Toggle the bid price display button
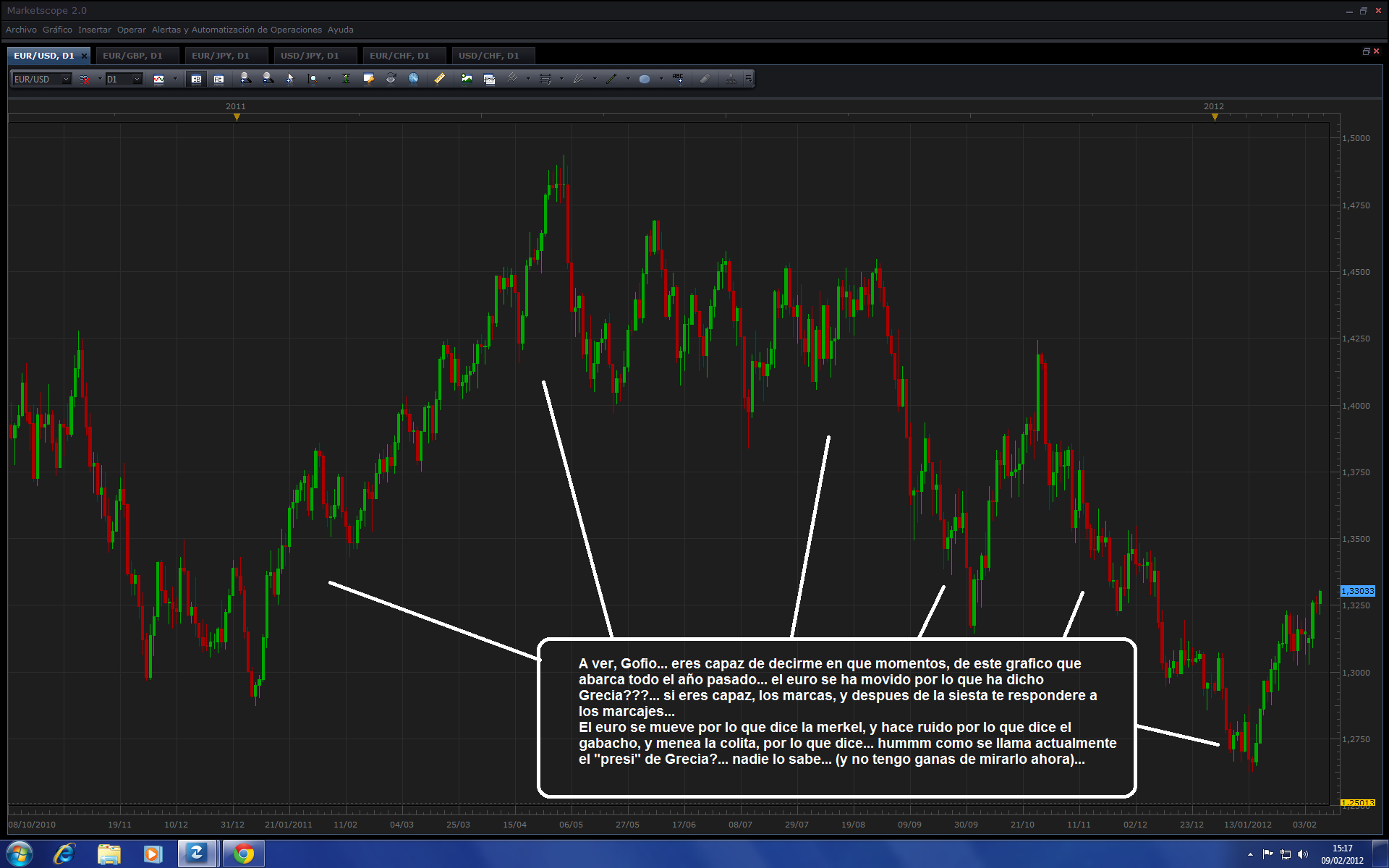 click(x=196, y=79)
